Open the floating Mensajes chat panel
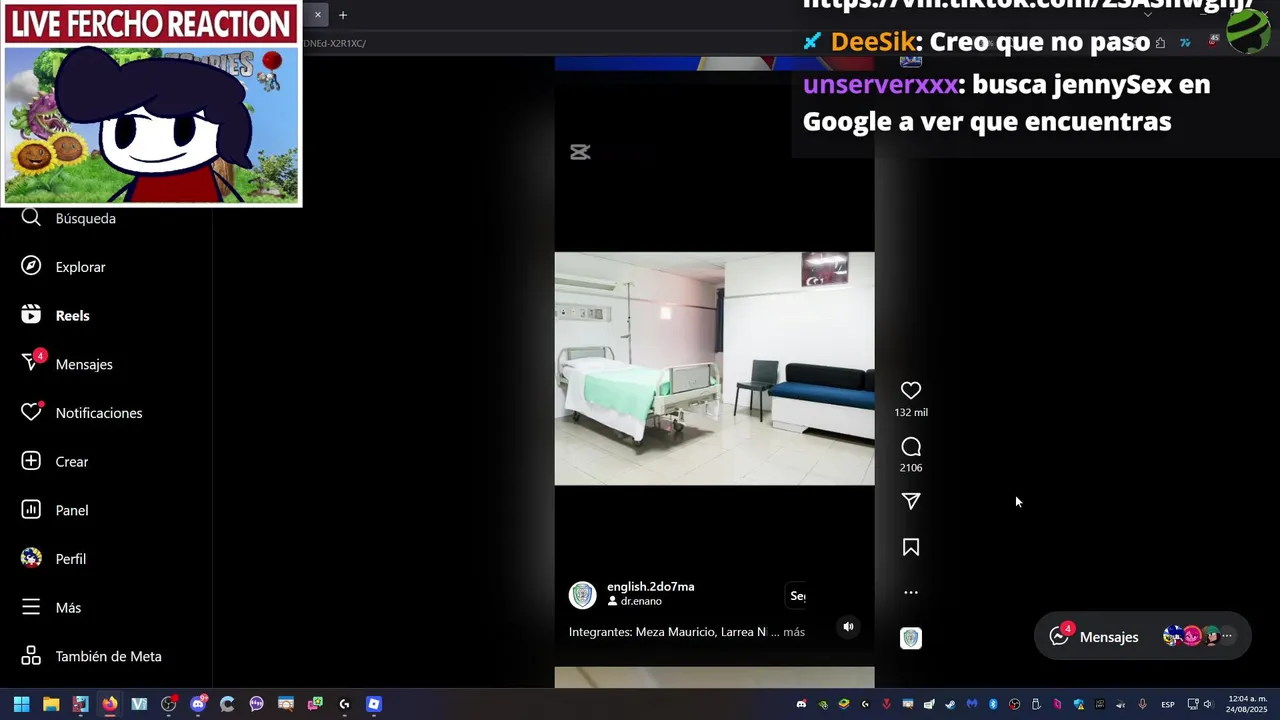Screen dimensions: 1280x720 1142,636
